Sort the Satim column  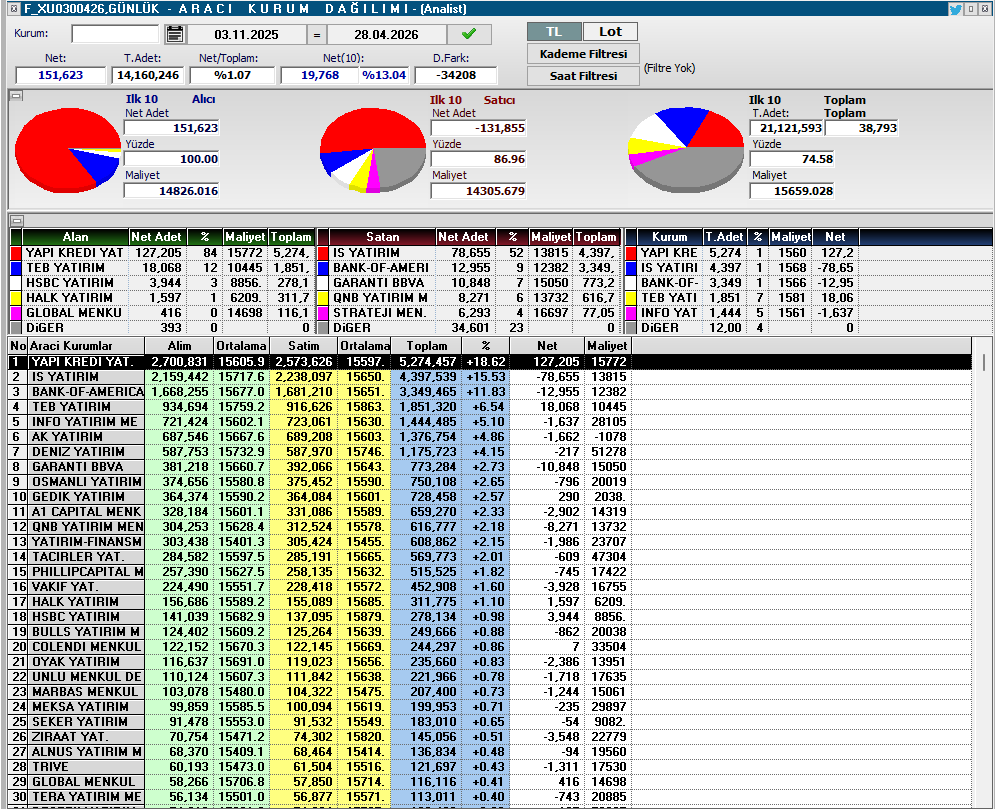(x=303, y=346)
